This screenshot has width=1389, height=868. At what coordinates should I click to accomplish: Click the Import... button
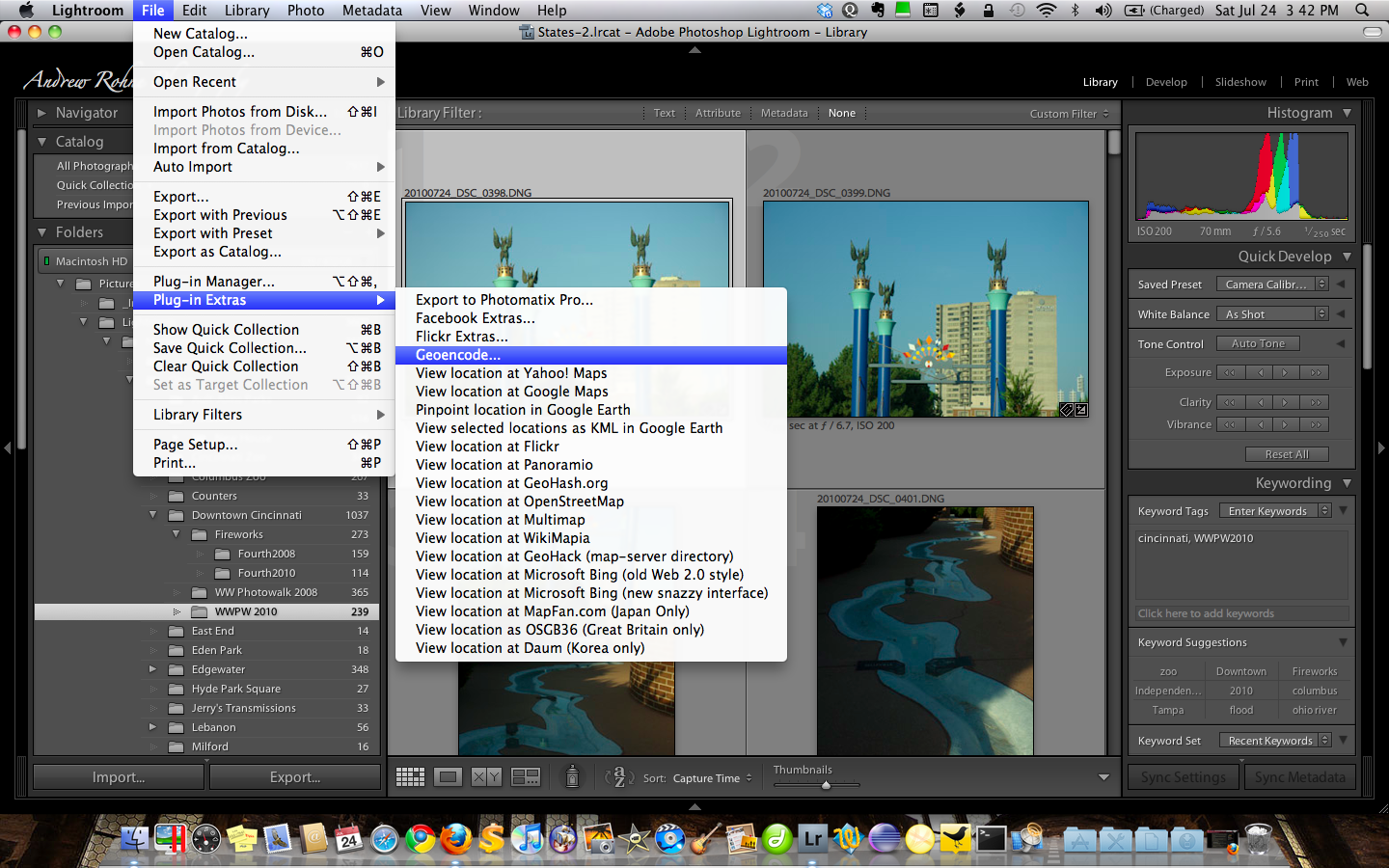click(119, 777)
